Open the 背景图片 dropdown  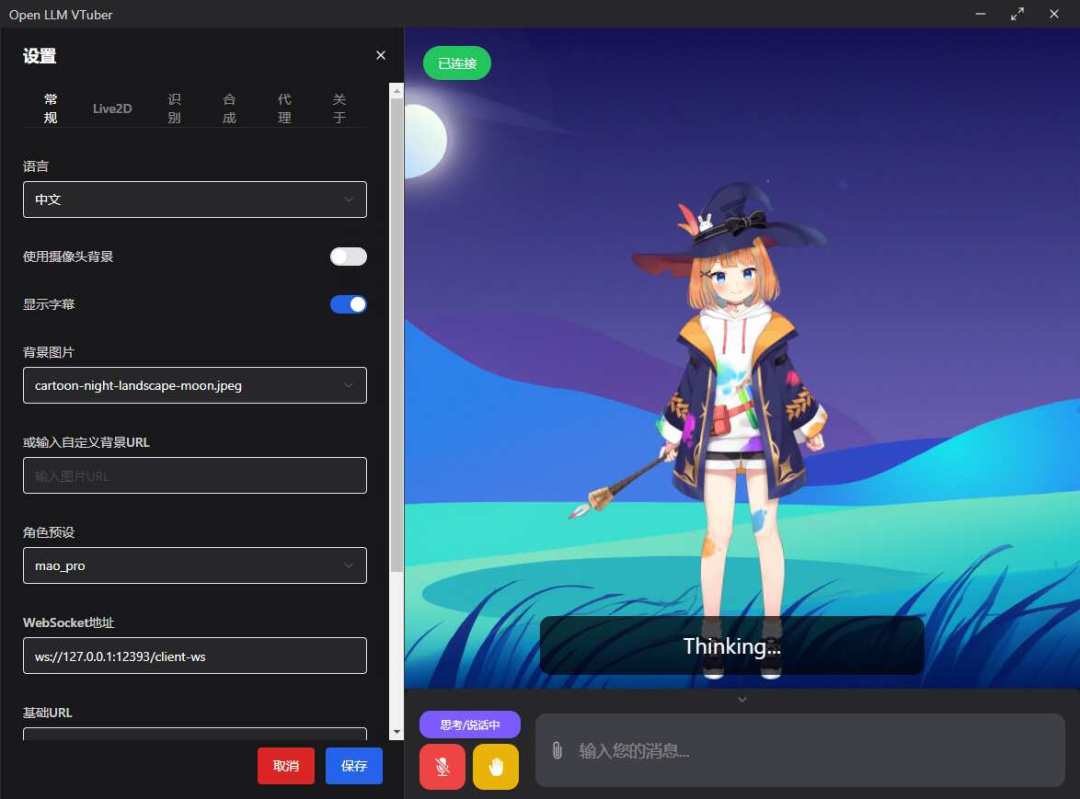point(195,385)
